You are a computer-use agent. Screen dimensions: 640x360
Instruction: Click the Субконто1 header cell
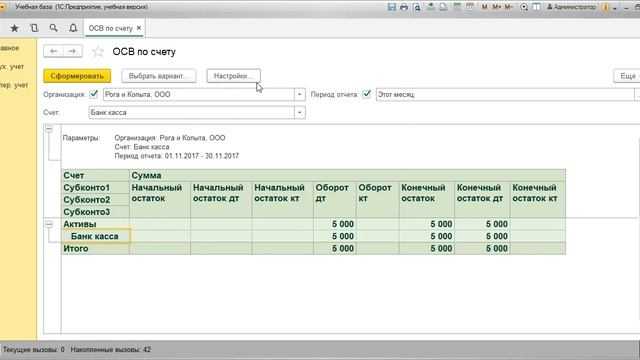click(x=96, y=188)
